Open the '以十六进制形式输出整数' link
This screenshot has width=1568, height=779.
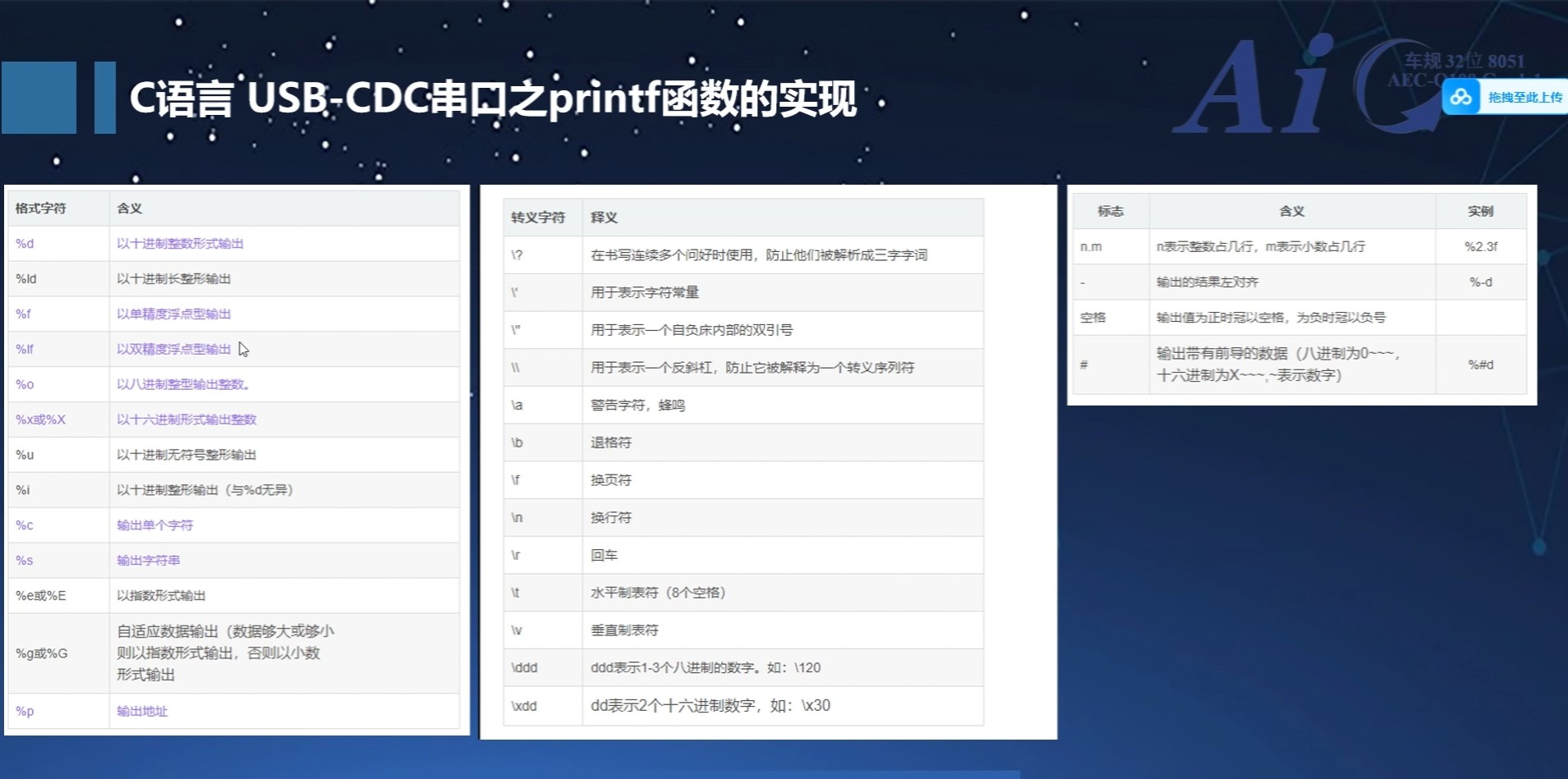pos(186,420)
